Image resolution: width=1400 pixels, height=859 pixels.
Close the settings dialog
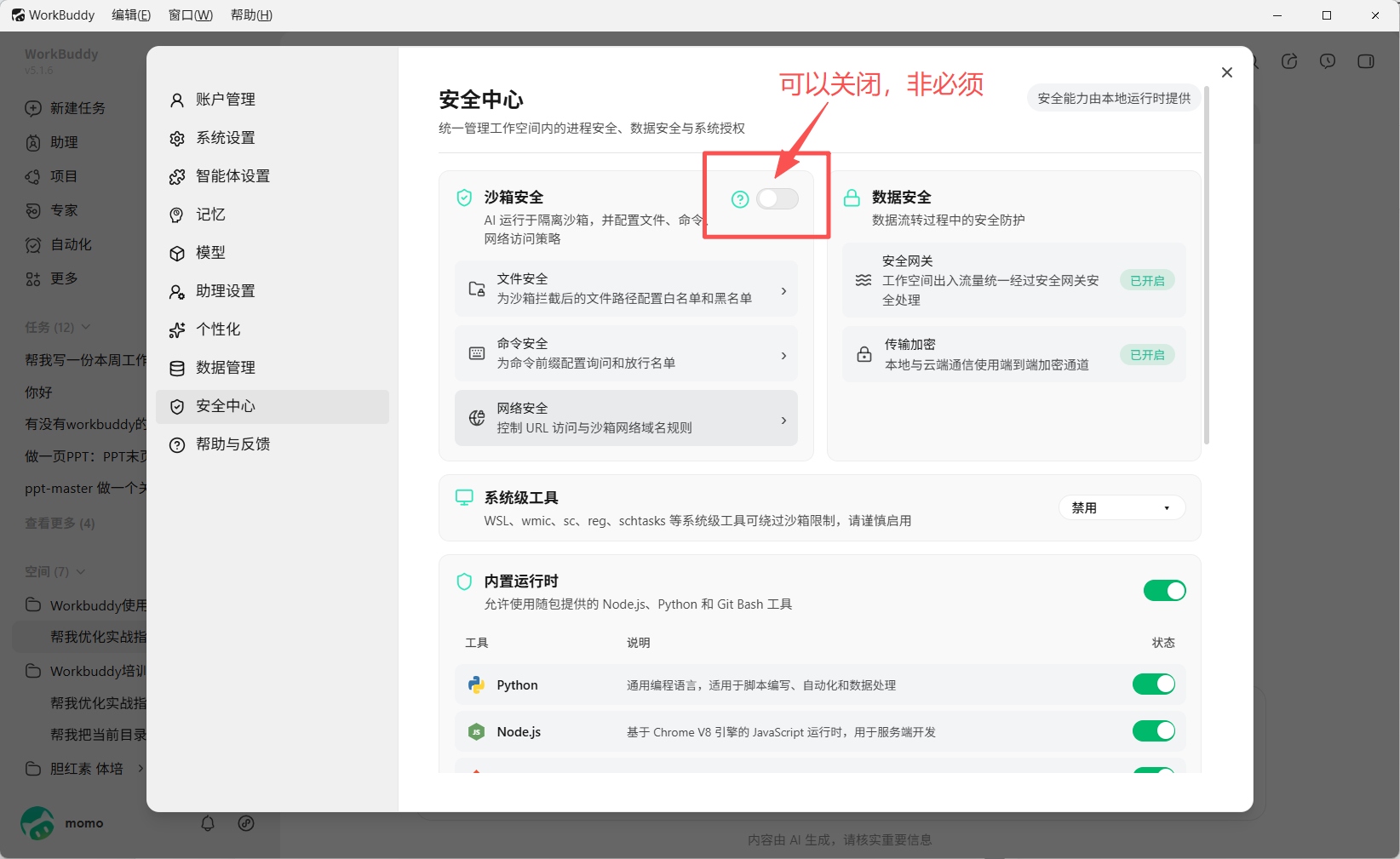tap(1227, 72)
